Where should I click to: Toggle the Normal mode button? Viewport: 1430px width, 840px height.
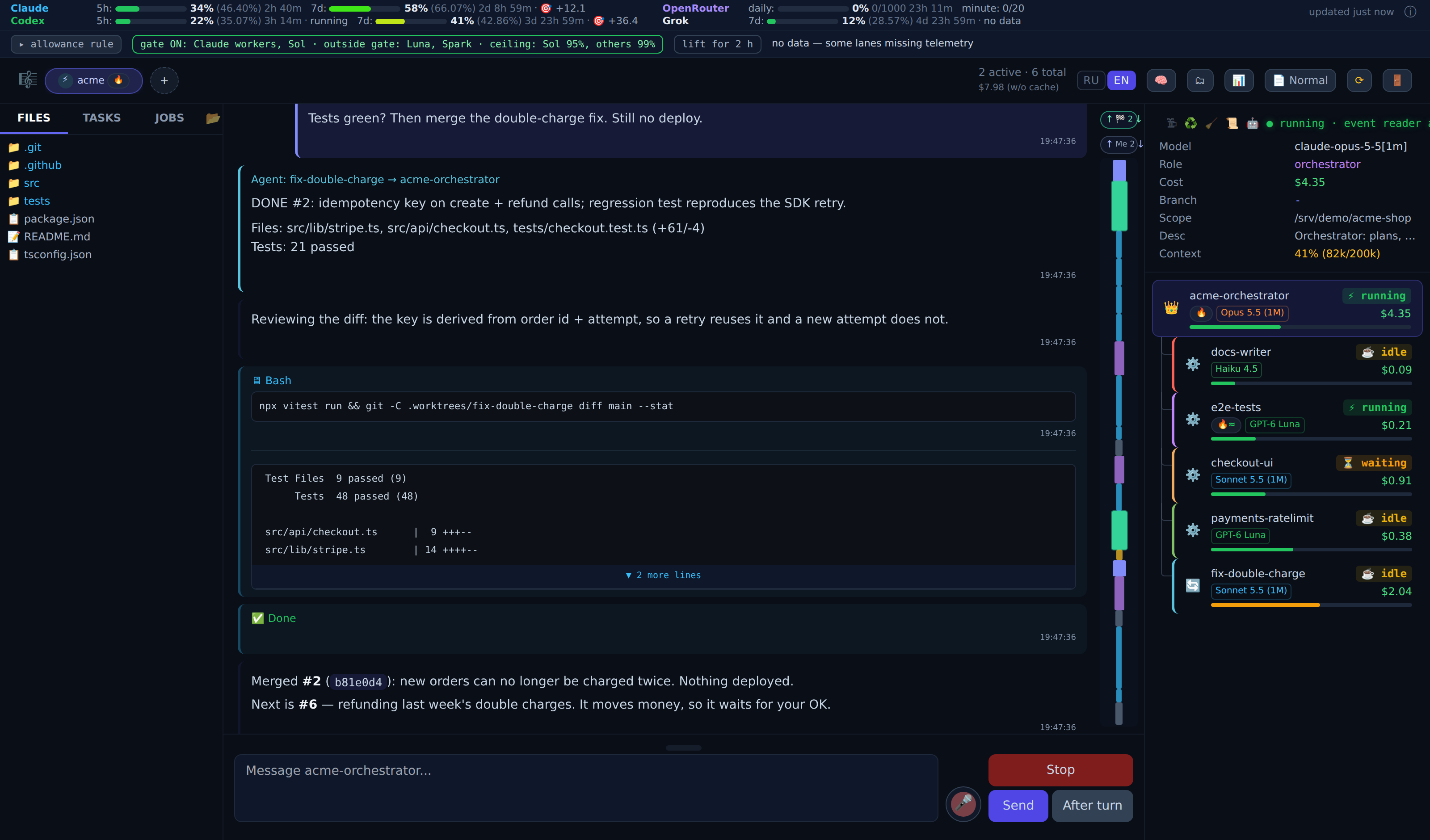[x=1300, y=80]
